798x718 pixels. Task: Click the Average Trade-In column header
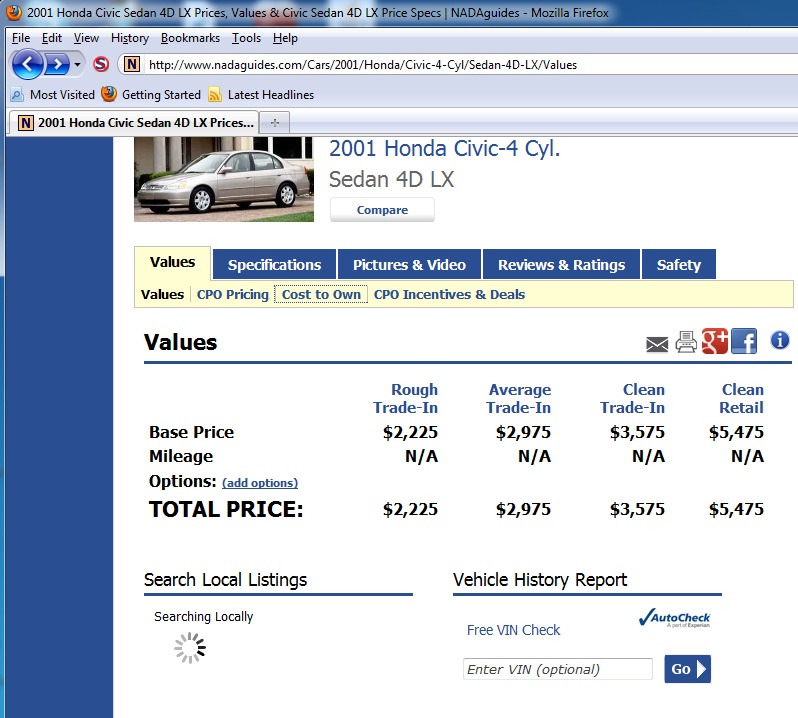[519, 398]
